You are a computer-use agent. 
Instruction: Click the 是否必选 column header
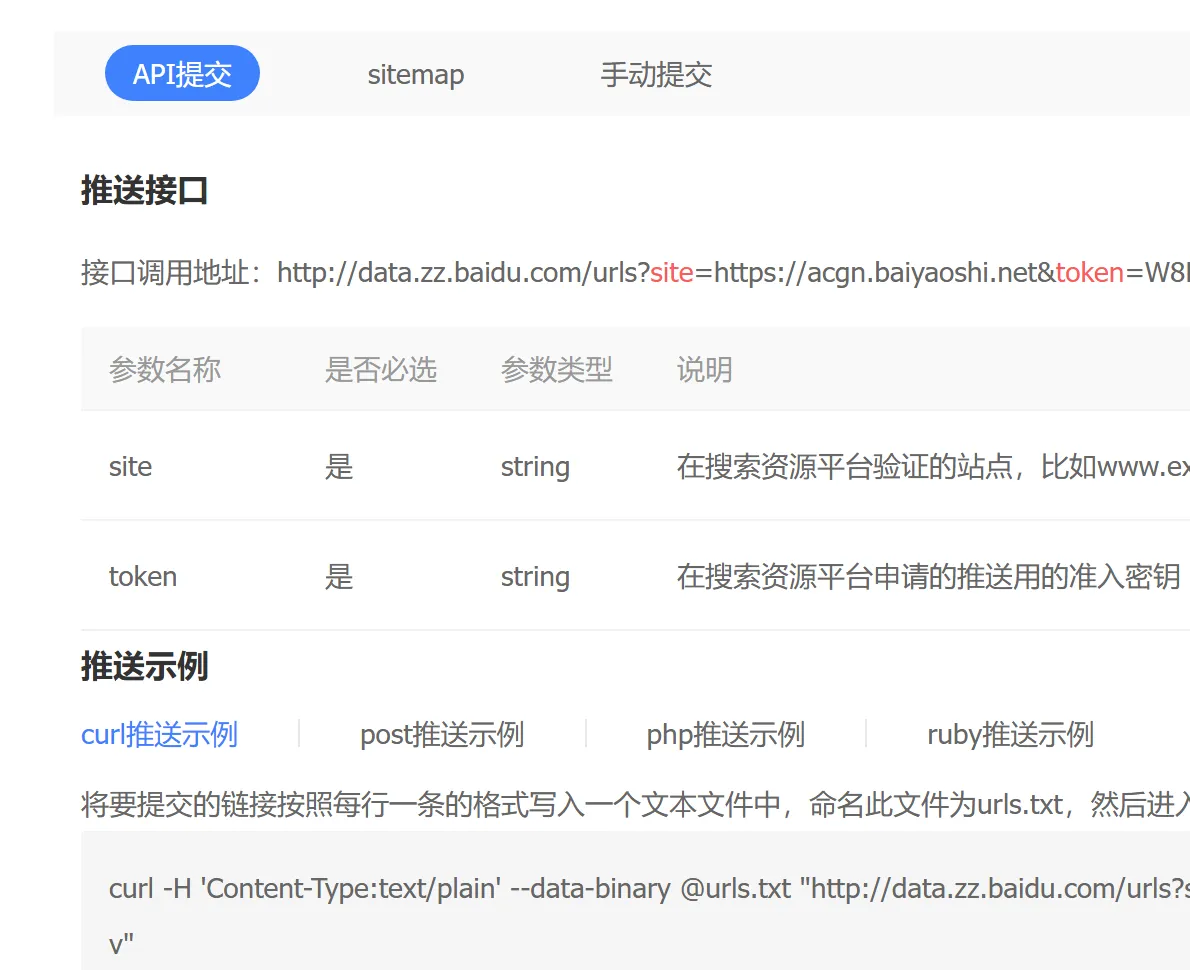coord(380,370)
